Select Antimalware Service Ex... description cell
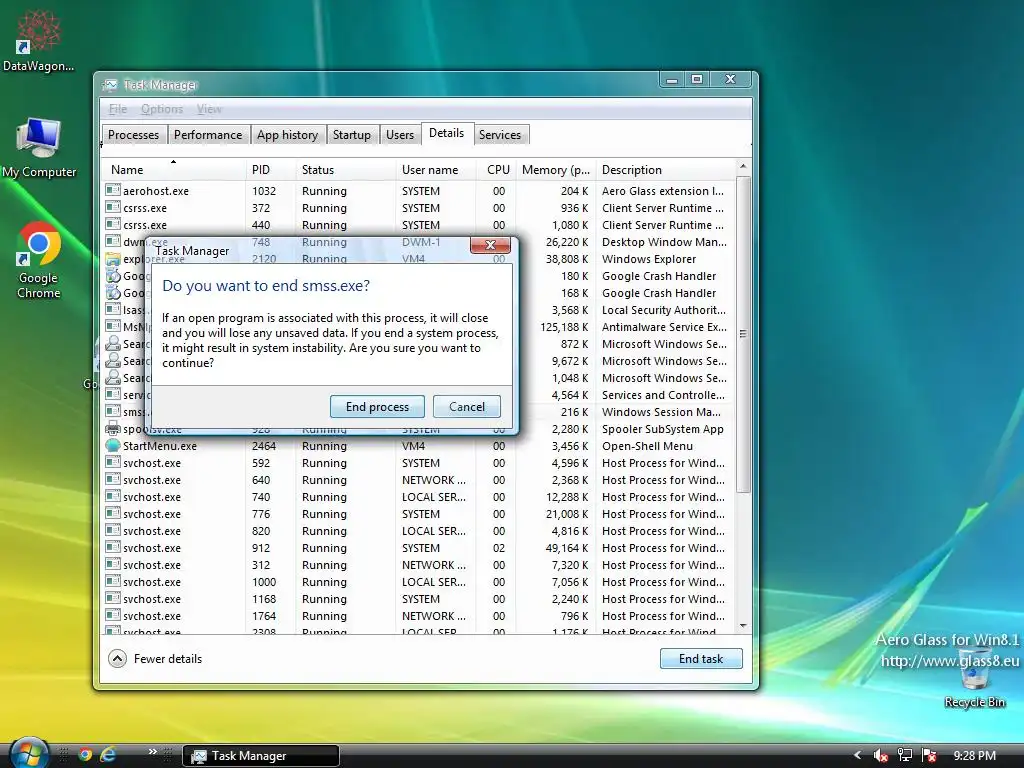The height and width of the screenshot is (768, 1024). (x=664, y=327)
